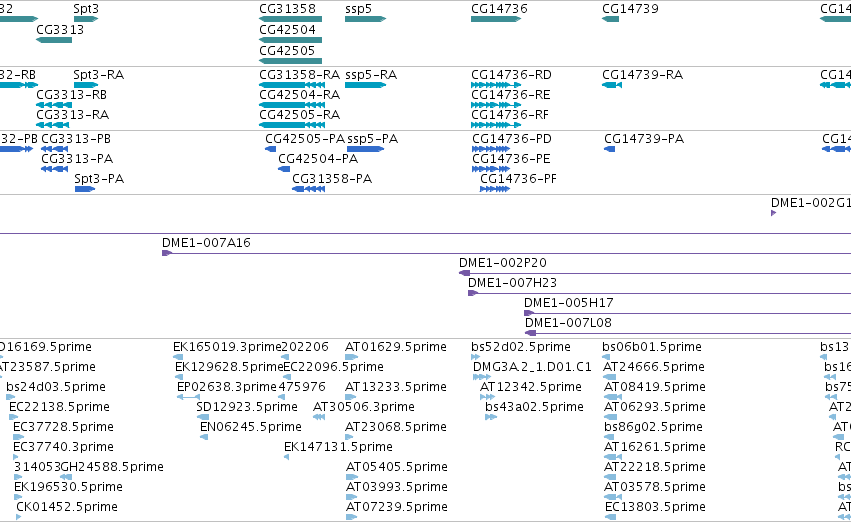Screen dimensions: 851x522
Task: Click the CG14739-PA protein arrow
Action: [609, 149]
